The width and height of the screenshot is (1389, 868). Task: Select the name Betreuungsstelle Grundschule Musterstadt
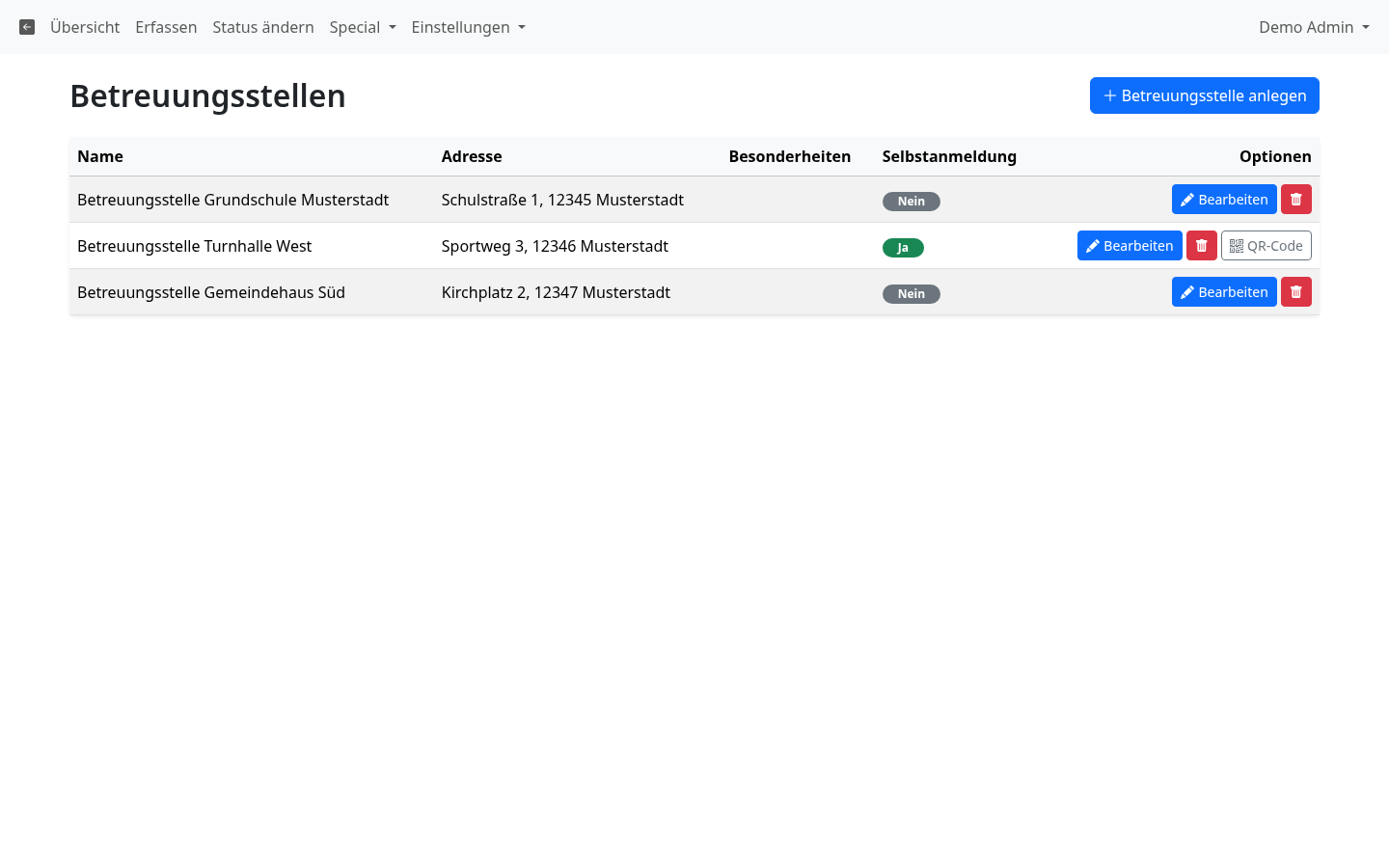232,200
